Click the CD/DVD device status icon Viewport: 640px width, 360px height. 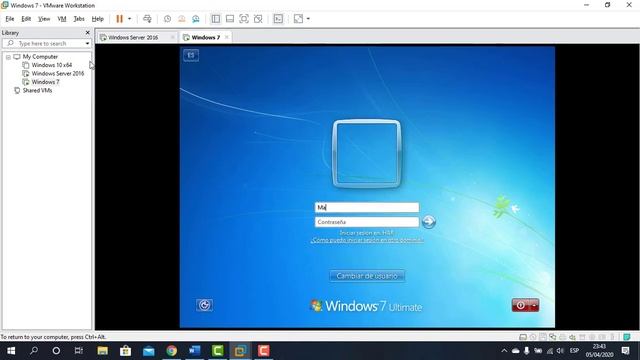(x=533, y=337)
